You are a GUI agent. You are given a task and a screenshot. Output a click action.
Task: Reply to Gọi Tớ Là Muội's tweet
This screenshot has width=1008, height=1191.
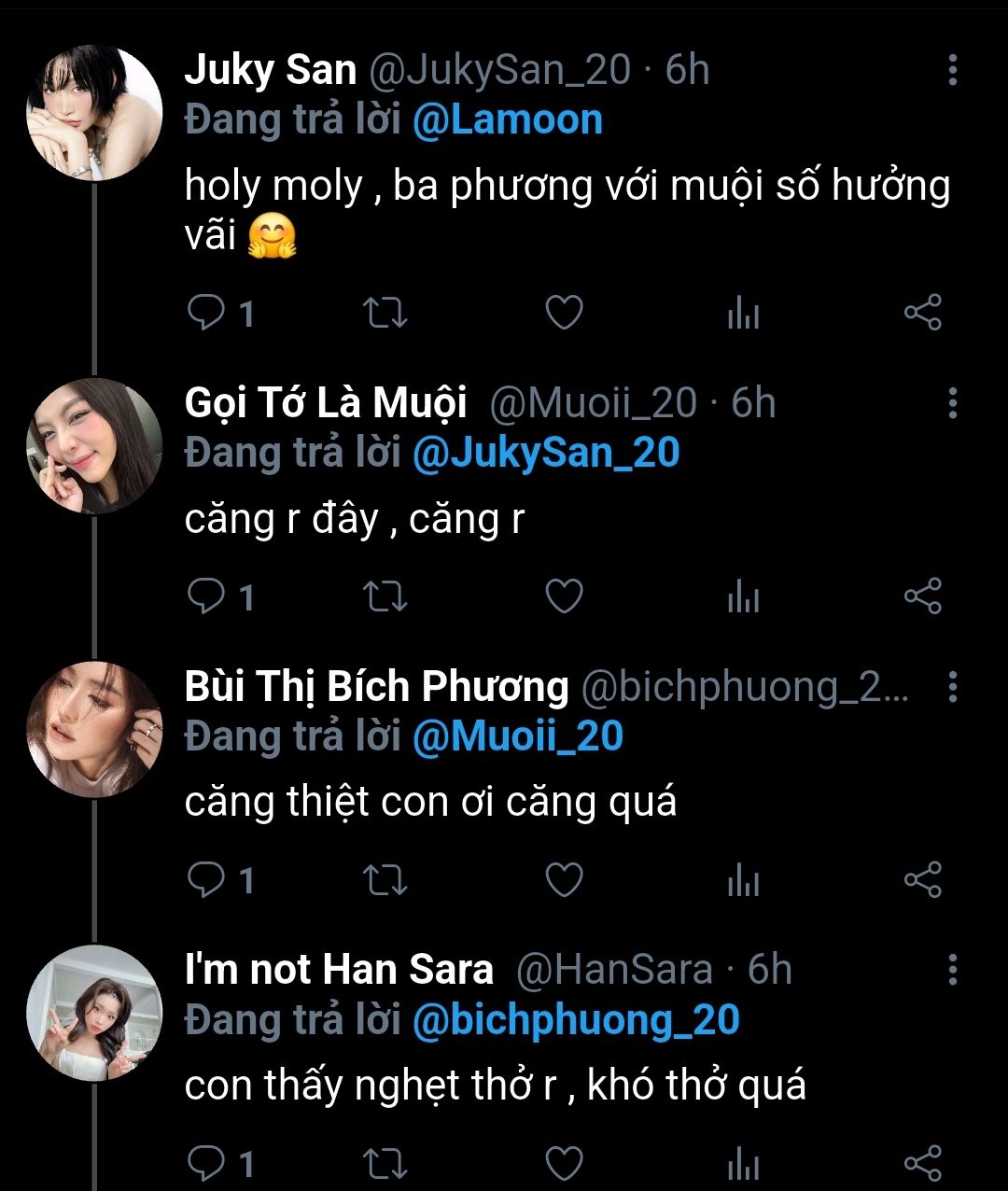click(x=206, y=597)
